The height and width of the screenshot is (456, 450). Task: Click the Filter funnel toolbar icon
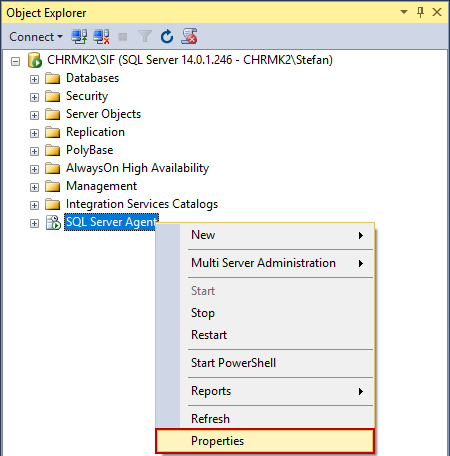pyautogui.click(x=145, y=36)
